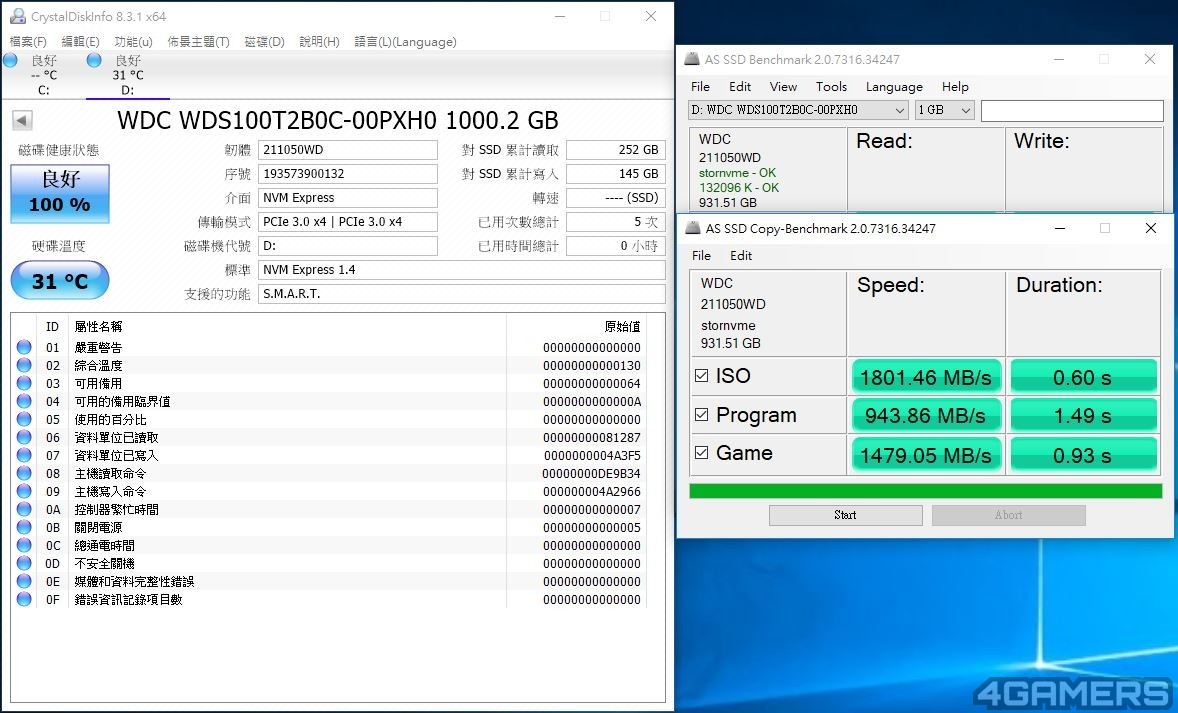Click the status dot for attribute 09 主機寫入命令
The height and width of the screenshot is (713, 1178).
pos(24,491)
